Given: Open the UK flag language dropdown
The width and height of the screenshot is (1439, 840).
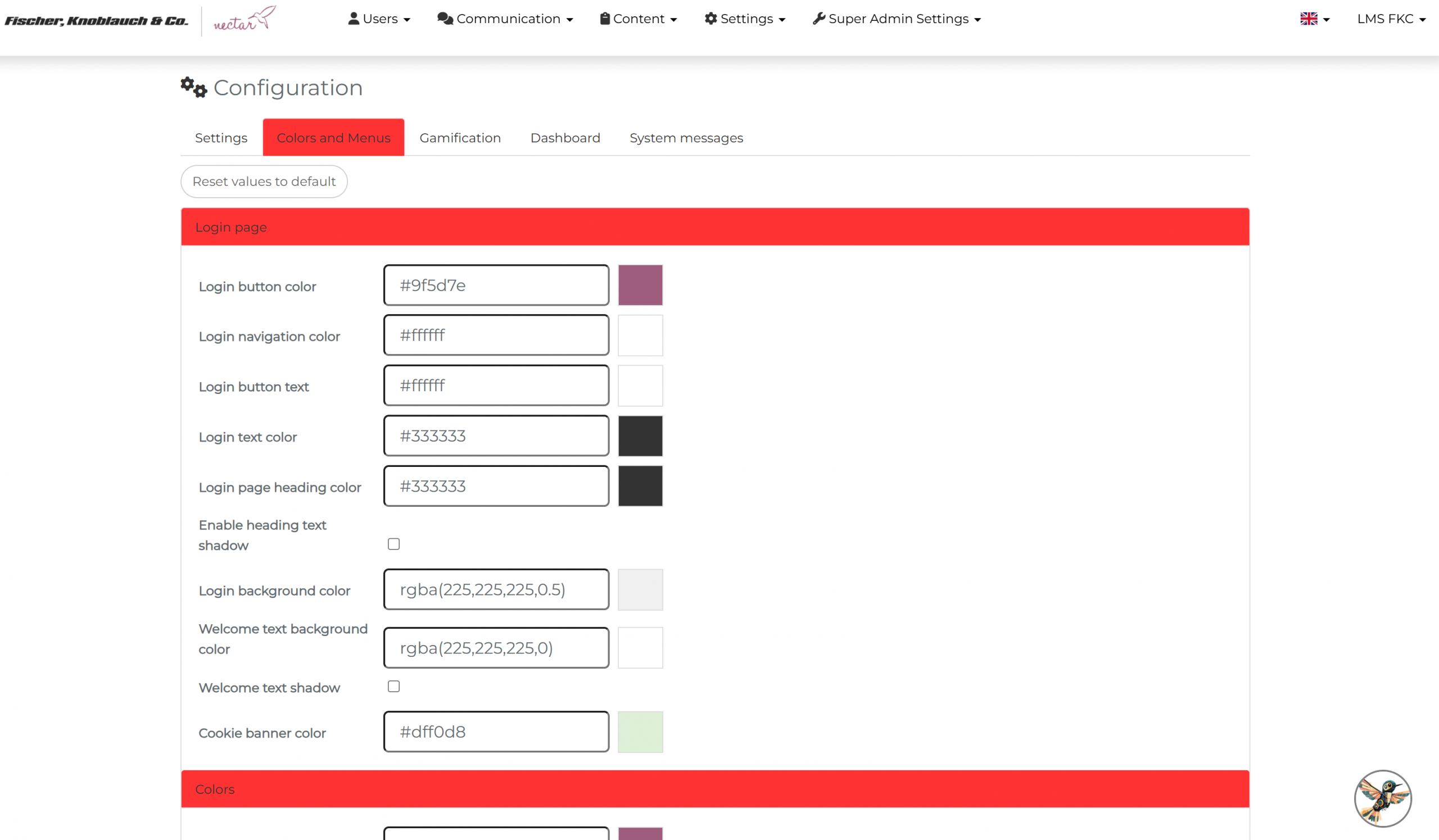Looking at the screenshot, I should (1315, 19).
